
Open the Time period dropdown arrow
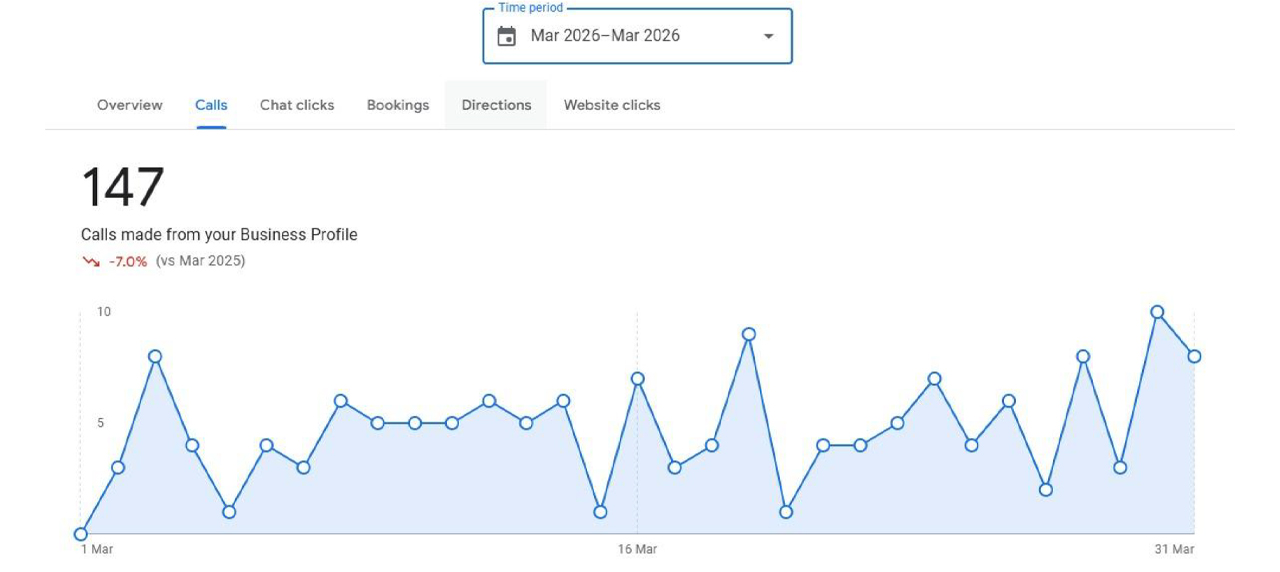(768, 36)
